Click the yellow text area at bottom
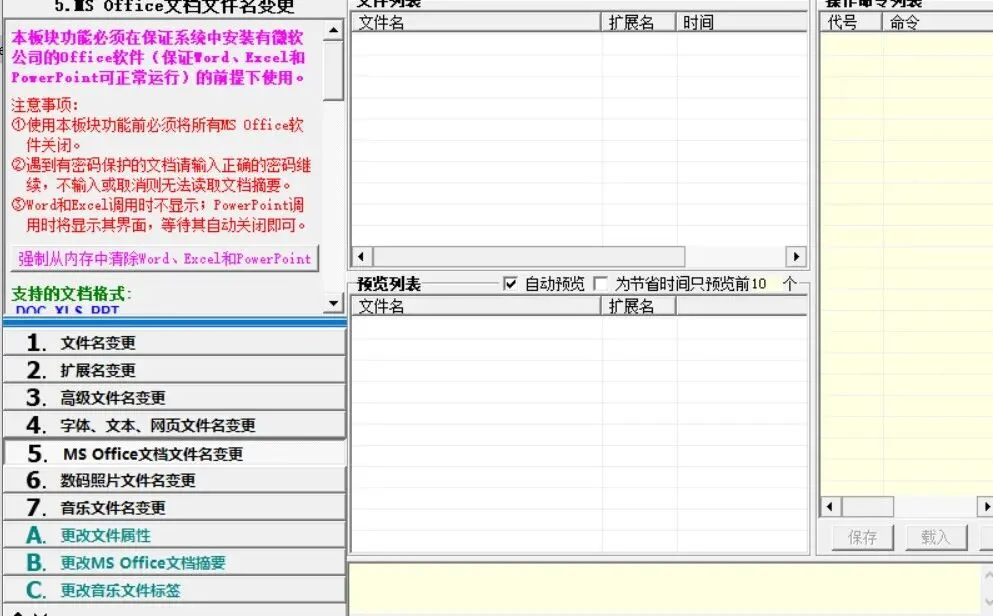This screenshot has height=616, width=993. coord(664,589)
